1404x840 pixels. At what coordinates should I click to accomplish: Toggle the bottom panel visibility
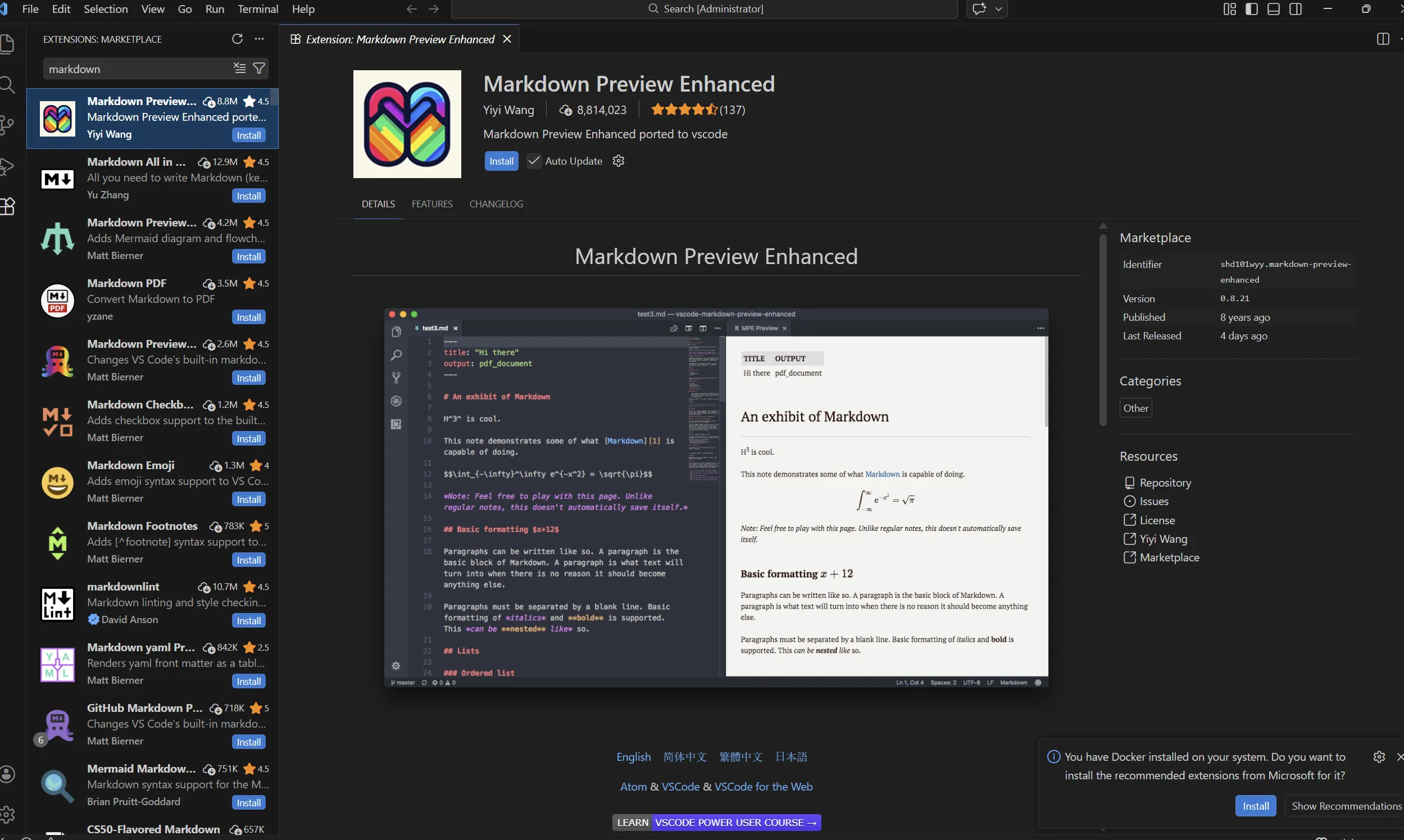[1273, 9]
